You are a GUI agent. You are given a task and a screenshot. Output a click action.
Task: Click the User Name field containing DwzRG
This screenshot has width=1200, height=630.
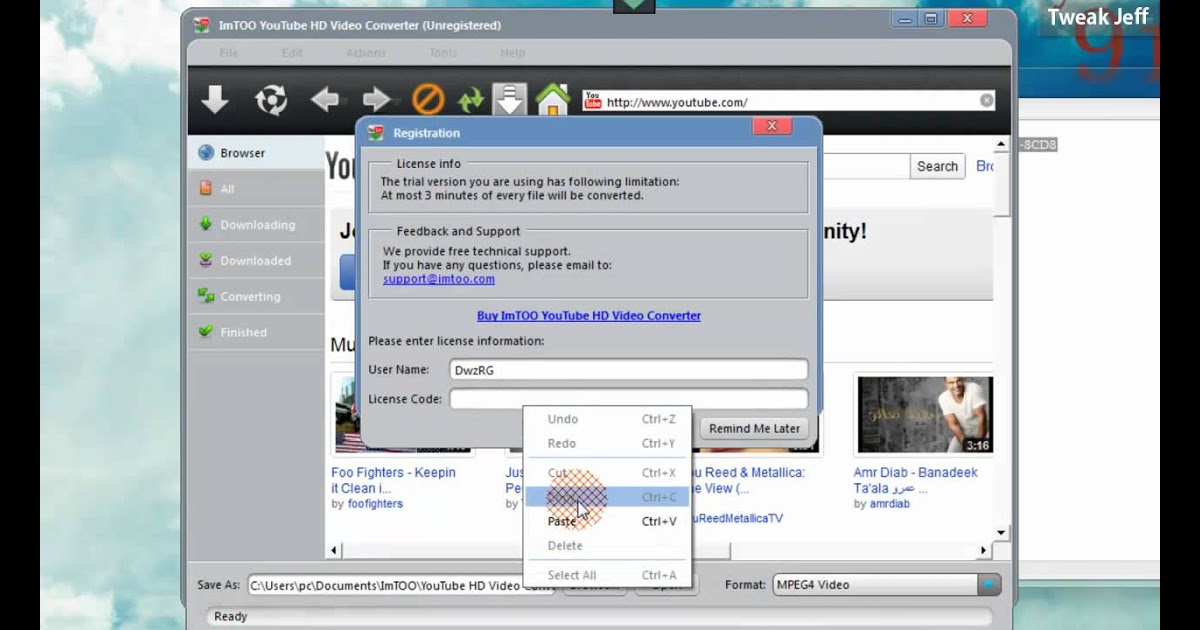click(628, 370)
